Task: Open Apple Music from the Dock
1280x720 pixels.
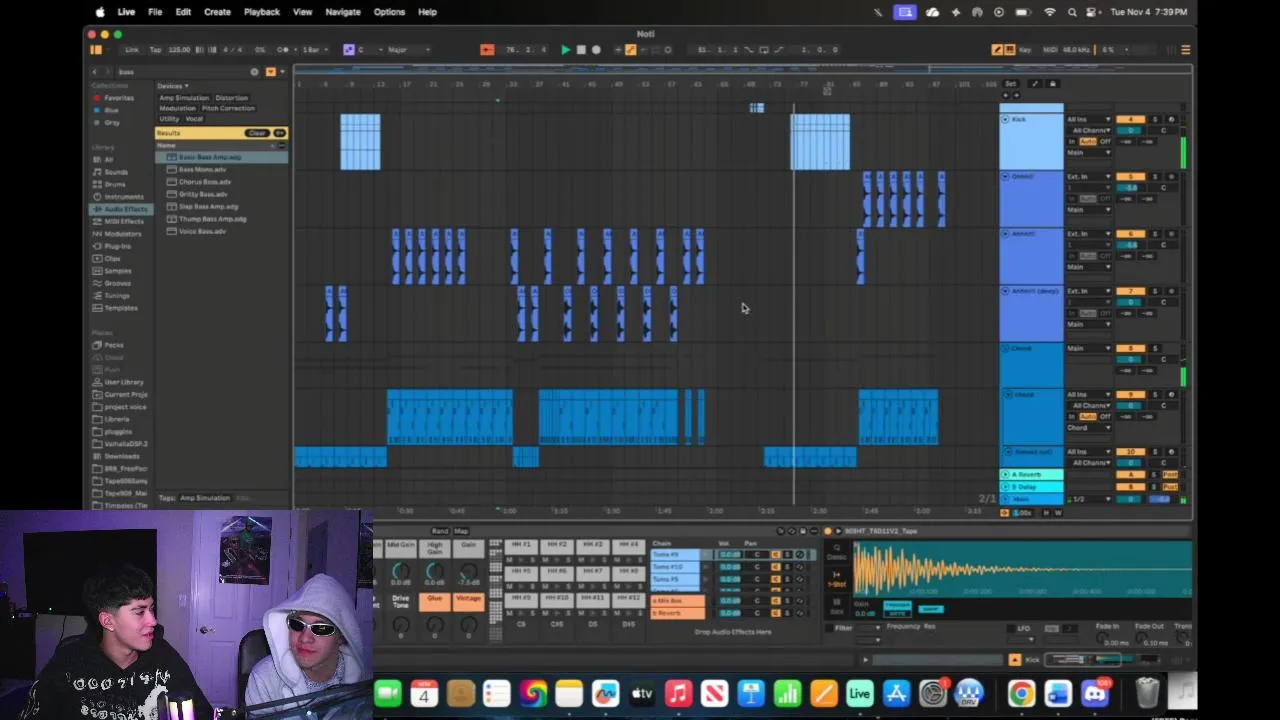Action: point(678,693)
